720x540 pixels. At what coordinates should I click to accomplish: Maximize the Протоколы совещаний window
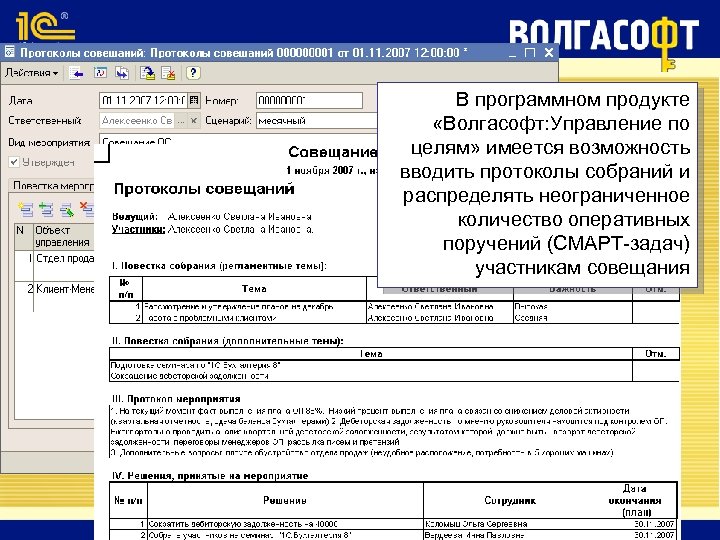pyautogui.click(x=530, y=53)
